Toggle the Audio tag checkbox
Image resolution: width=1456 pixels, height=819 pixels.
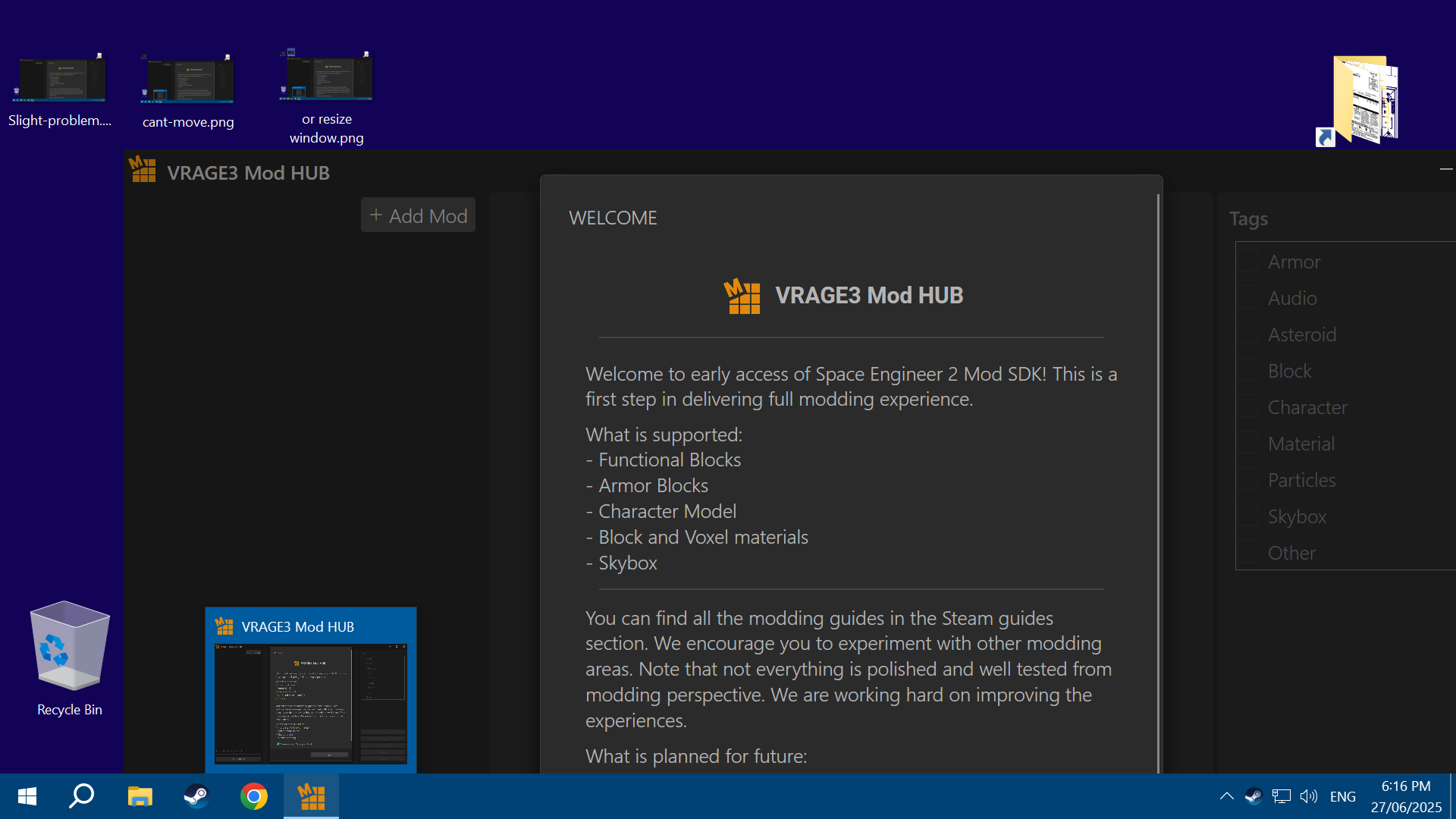pyautogui.click(x=1248, y=297)
